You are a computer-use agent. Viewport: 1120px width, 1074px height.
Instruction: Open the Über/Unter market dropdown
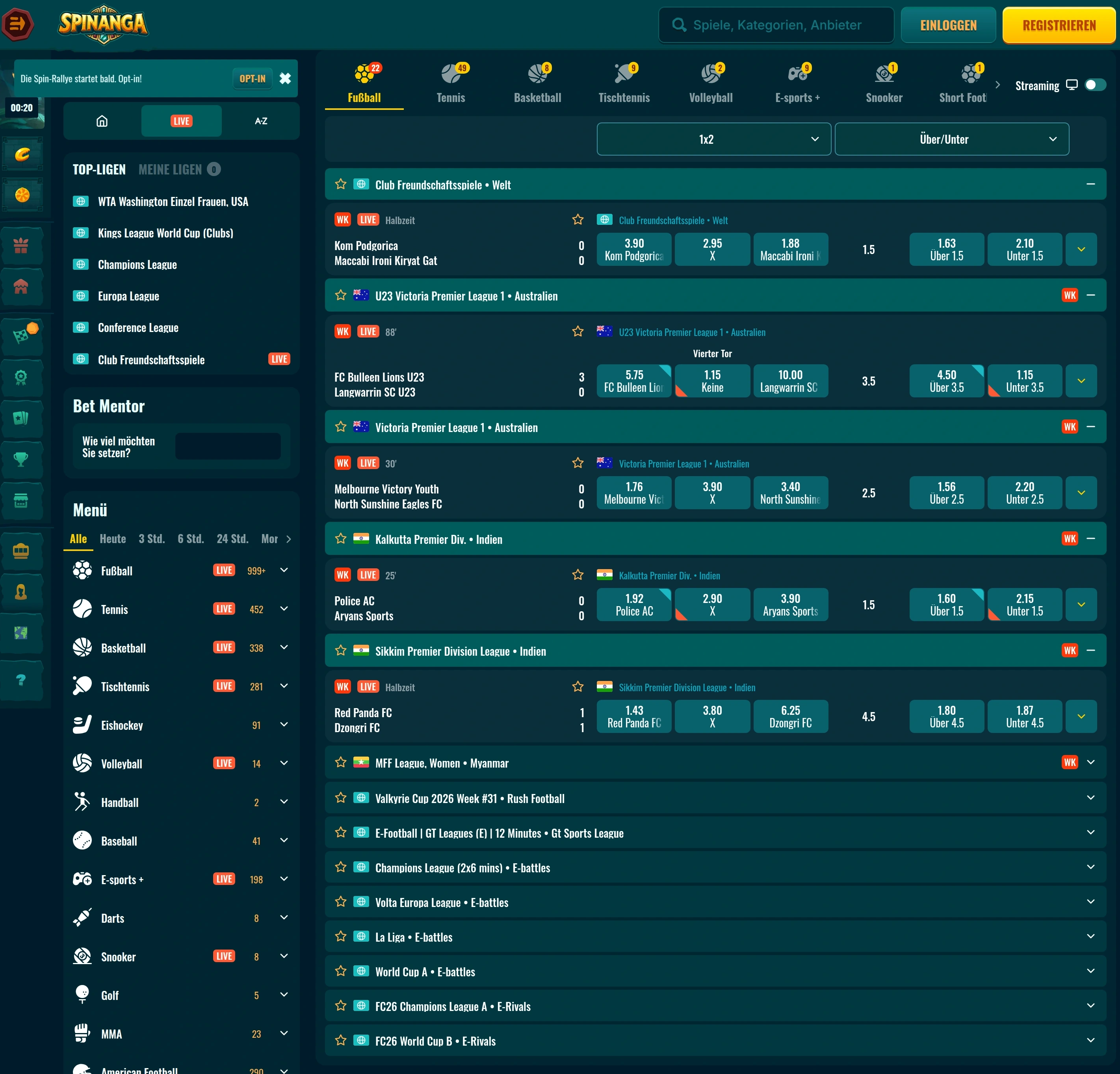(x=951, y=139)
